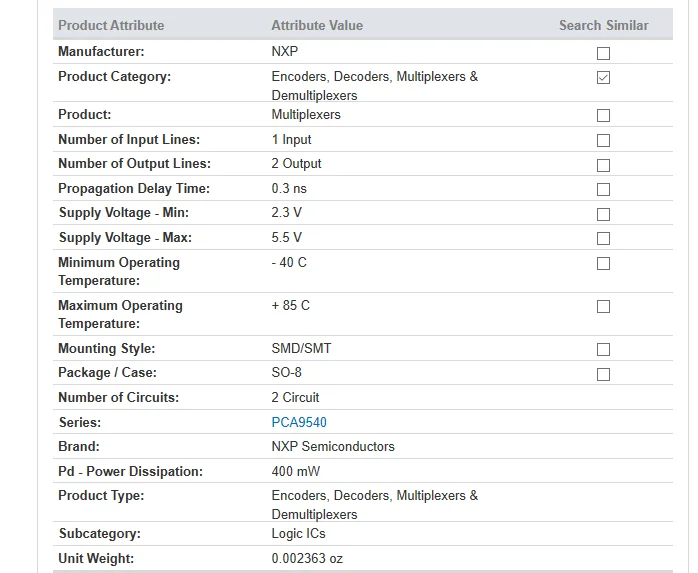Screen dimensions: 698x573
Task: Enable the Maximum Operating Temperature checkbox
Action: tap(603, 307)
